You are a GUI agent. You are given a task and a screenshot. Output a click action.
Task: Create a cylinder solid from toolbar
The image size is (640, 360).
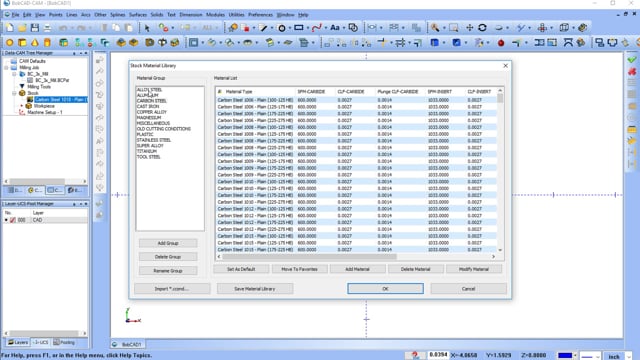(47, 42)
